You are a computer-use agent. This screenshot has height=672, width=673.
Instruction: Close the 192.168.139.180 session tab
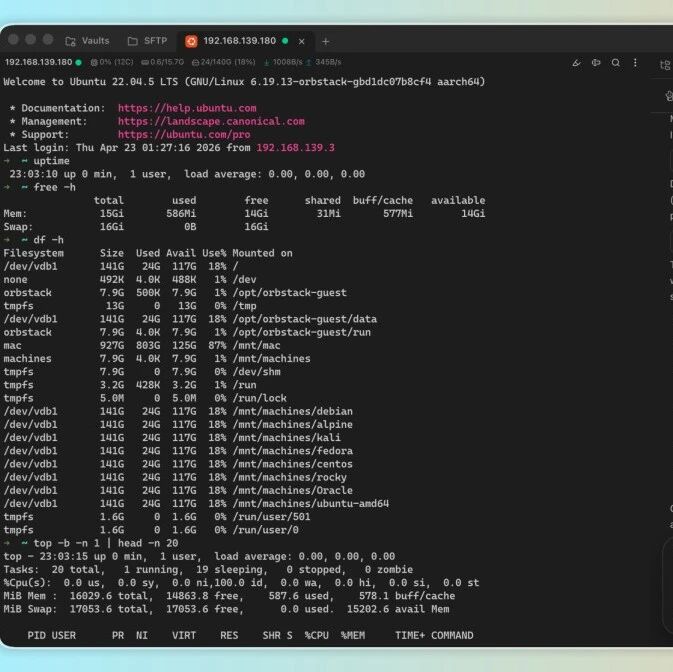tap(302, 42)
